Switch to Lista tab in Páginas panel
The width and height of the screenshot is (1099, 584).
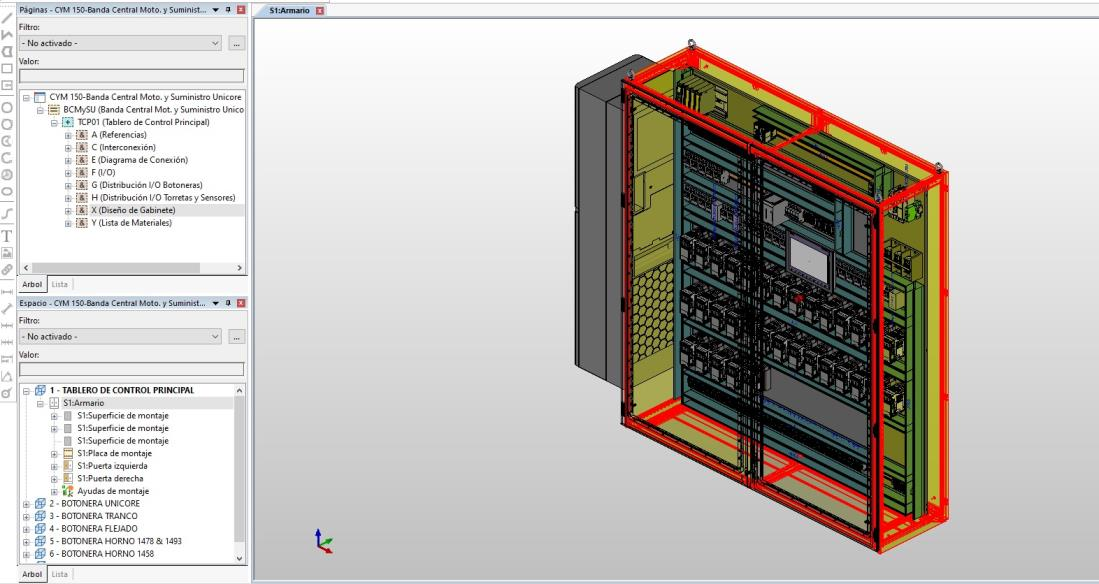[x=60, y=284]
